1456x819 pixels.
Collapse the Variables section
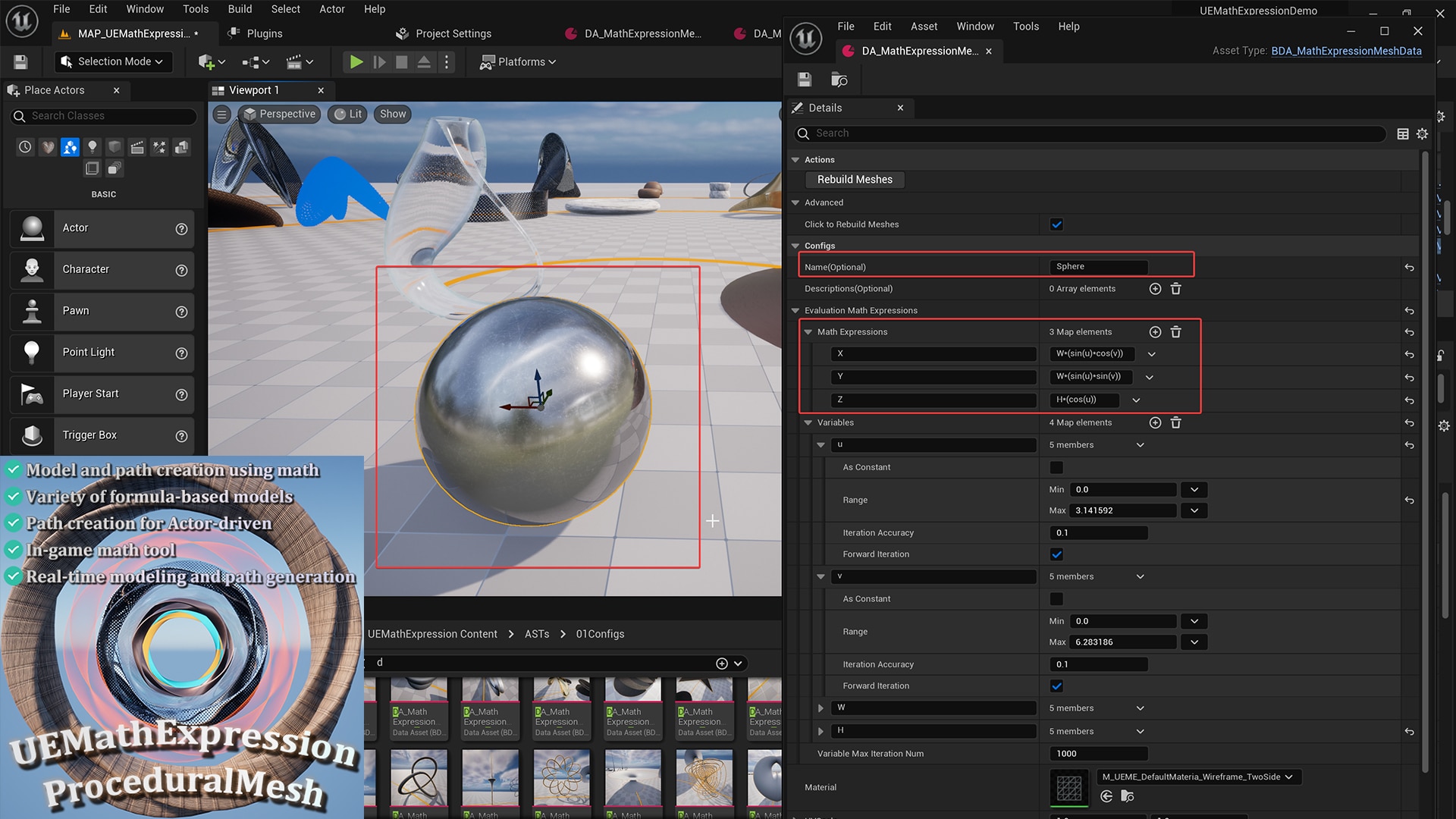(x=807, y=422)
